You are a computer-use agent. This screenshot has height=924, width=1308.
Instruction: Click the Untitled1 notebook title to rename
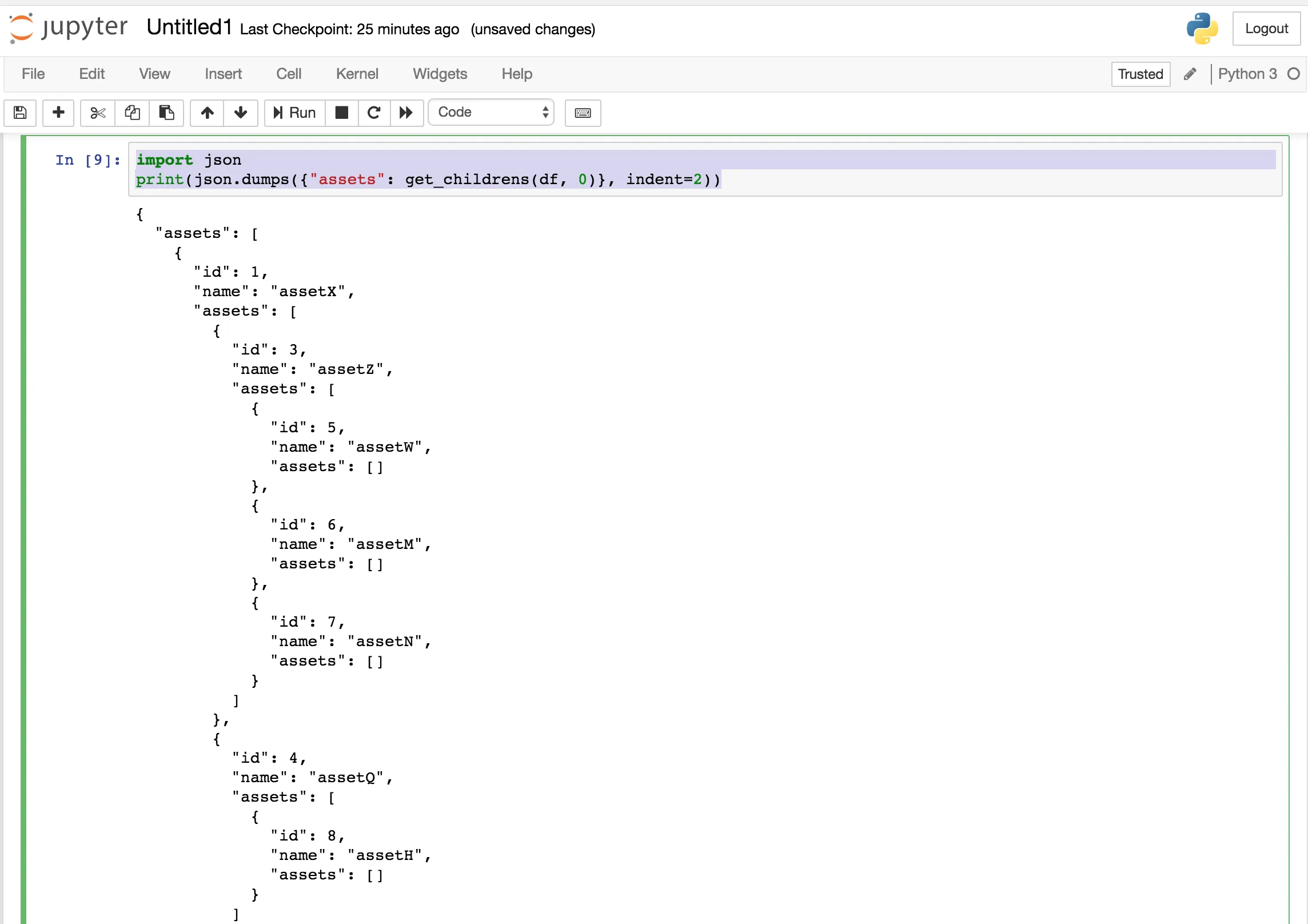click(x=189, y=27)
